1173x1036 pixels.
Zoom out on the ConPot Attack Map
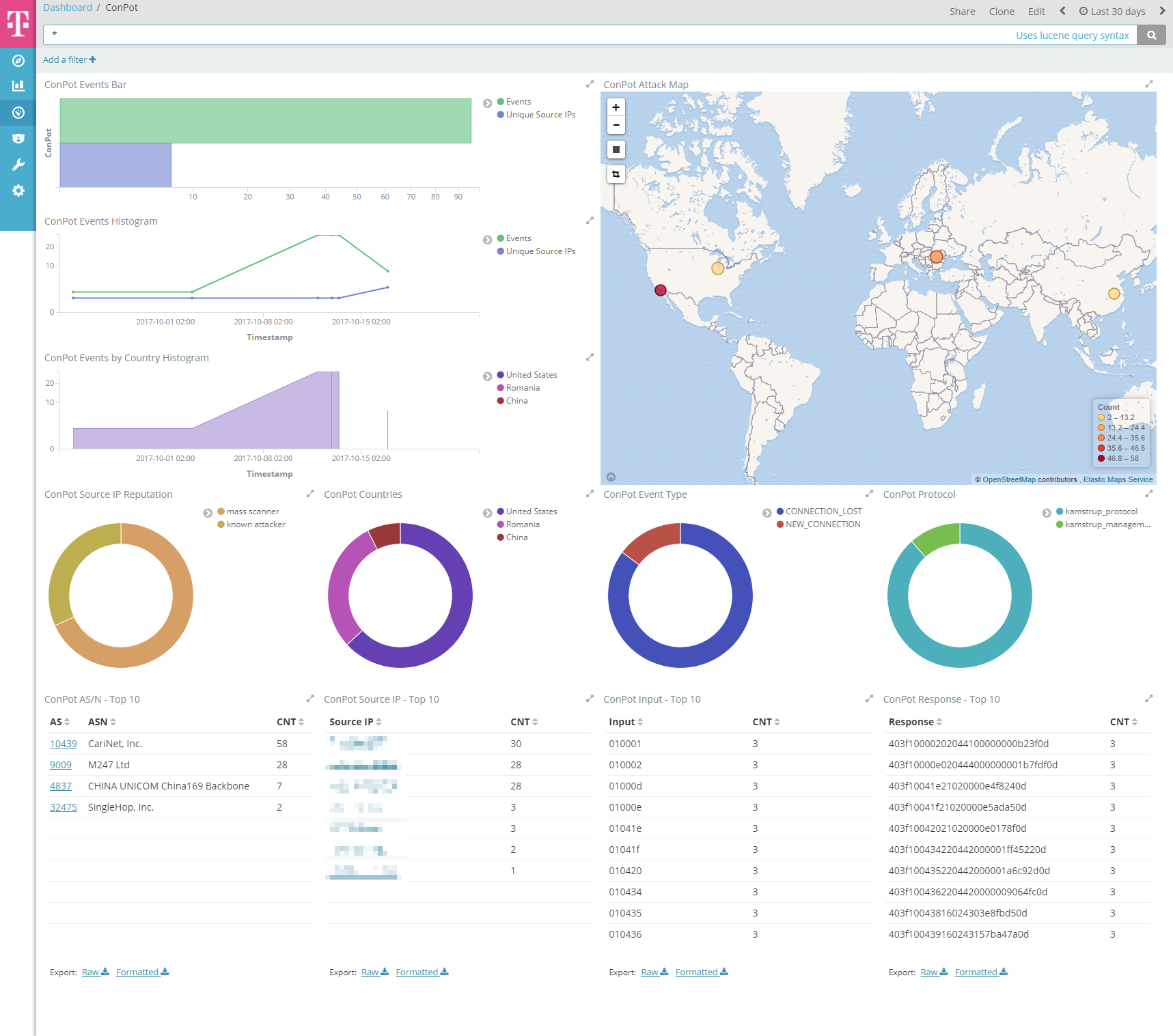pyautogui.click(x=616, y=125)
